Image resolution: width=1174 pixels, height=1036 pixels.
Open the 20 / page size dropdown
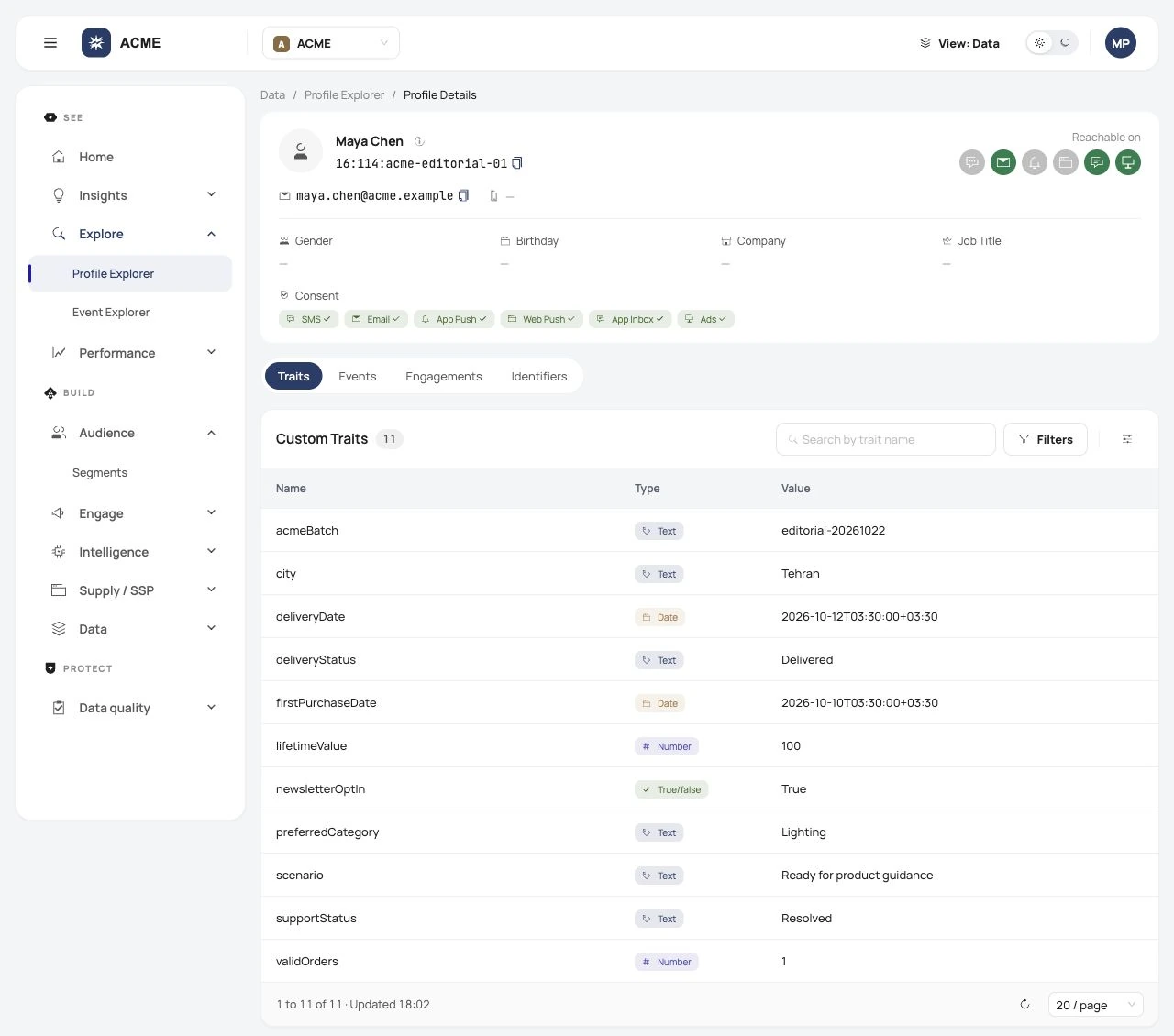1096,1005
